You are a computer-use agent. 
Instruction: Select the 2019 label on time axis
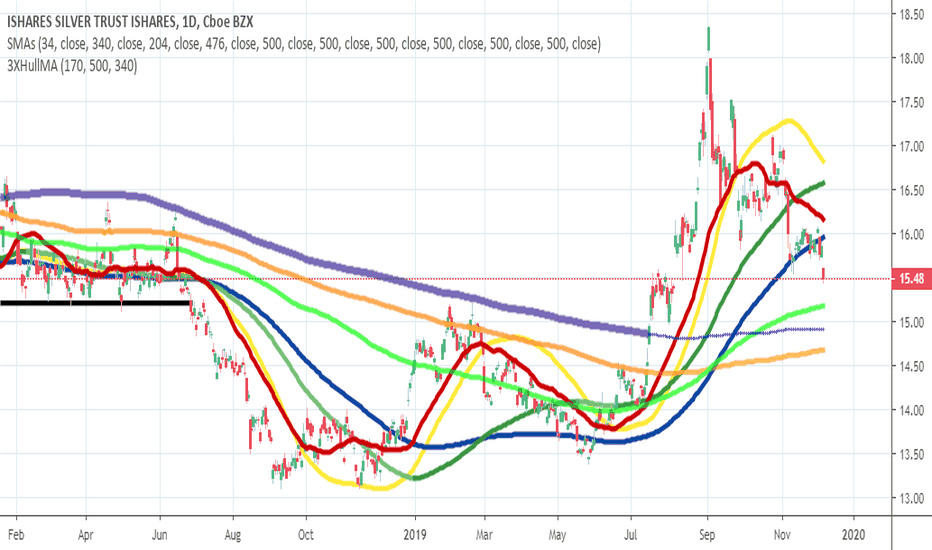pos(415,535)
